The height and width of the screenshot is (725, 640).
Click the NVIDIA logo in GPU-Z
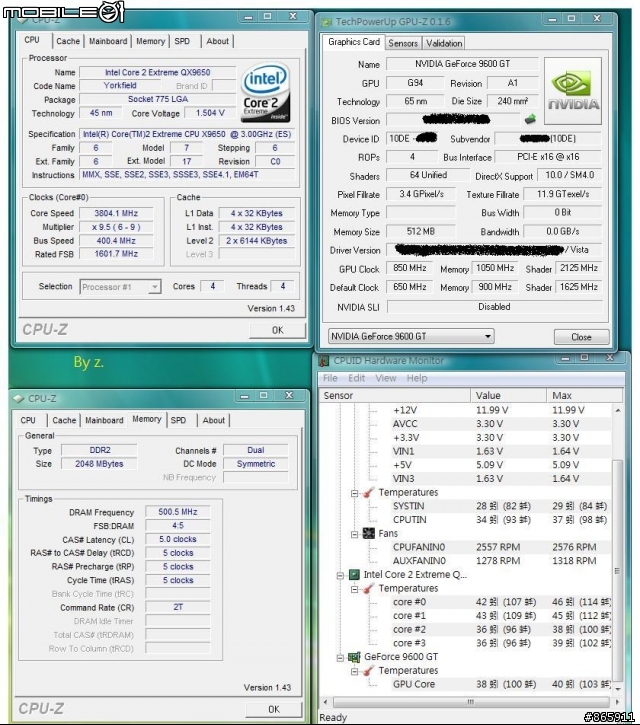(x=573, y=91)
